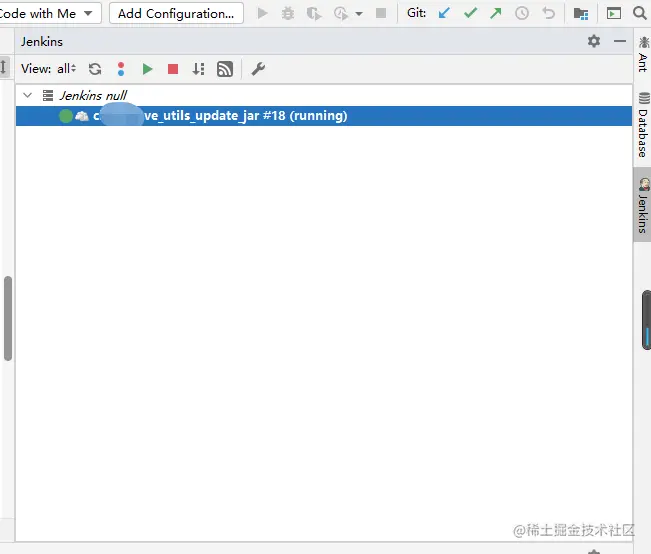Git commit green checkmark
Screen dimensions: 651x554
pyautogui.click(x=470, y=13)
